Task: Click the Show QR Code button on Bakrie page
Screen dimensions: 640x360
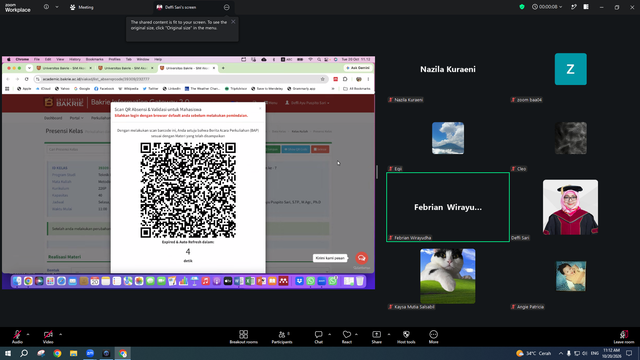Action: [296, 149]
